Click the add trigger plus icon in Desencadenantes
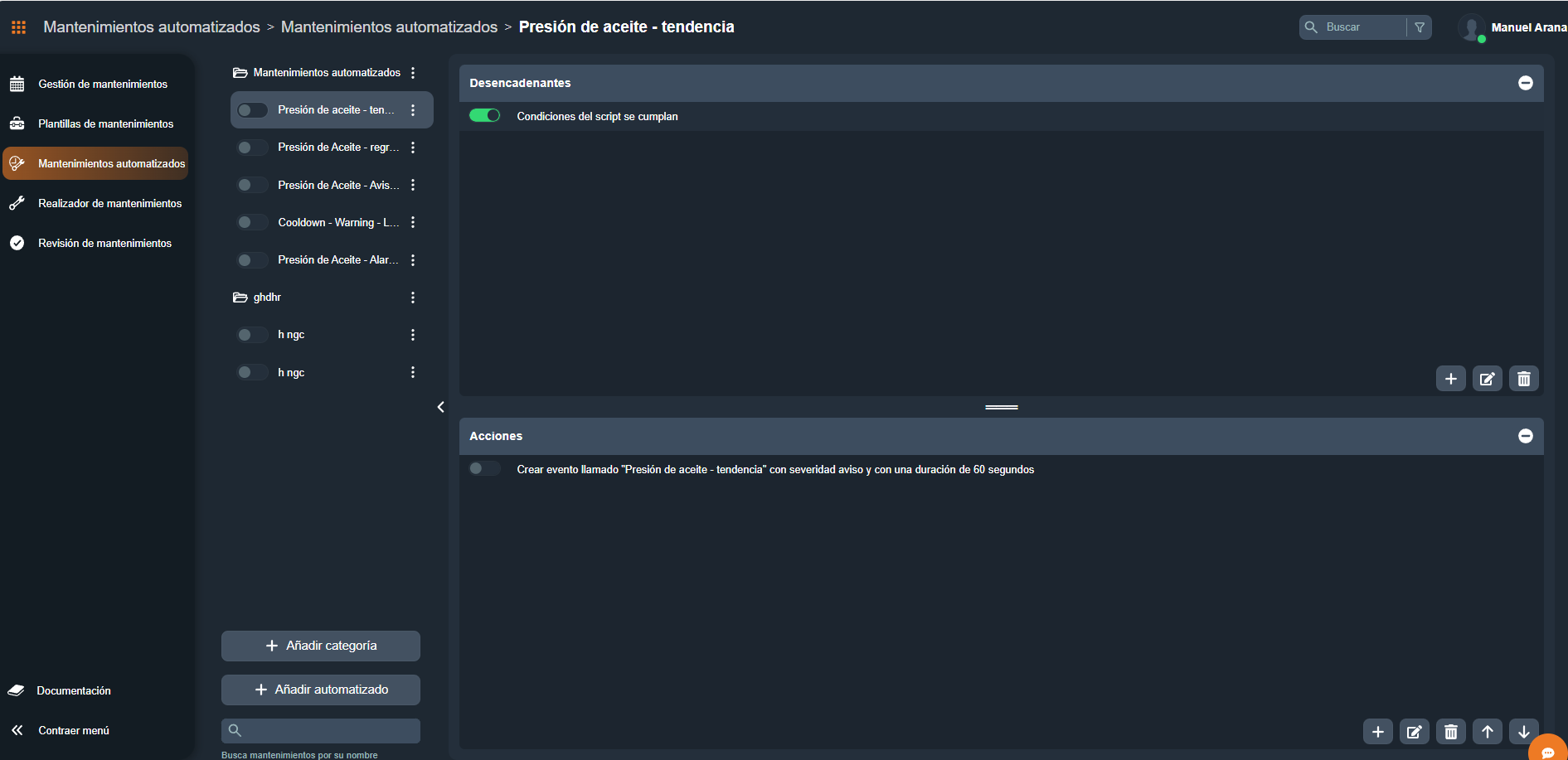The image size is (1568, 760). [x=1450, y=379]
